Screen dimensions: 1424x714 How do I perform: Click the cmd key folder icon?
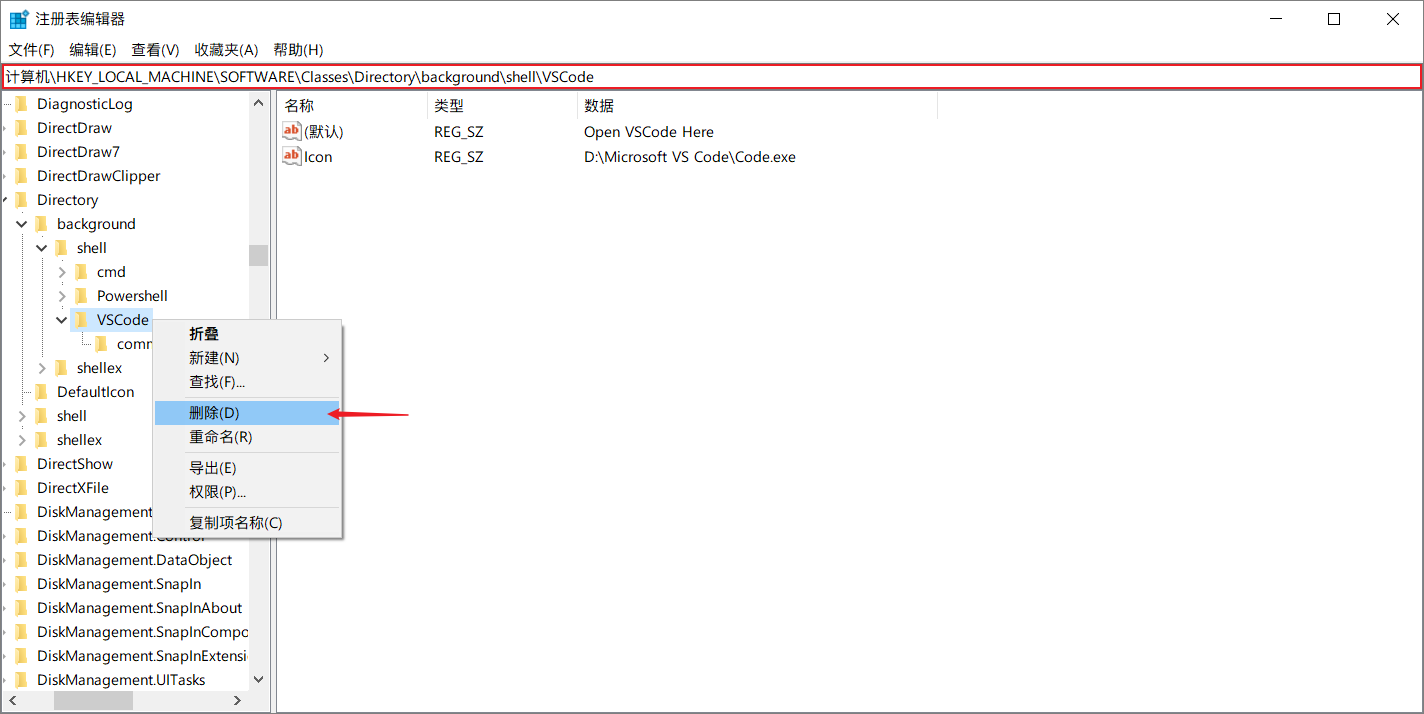pyautogui.click(x=81, y=272)
